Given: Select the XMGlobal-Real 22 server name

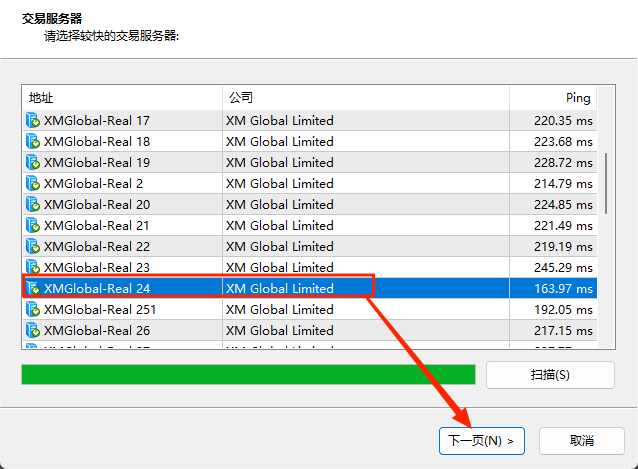Looking at the screenshot, I should coord(97,246).
